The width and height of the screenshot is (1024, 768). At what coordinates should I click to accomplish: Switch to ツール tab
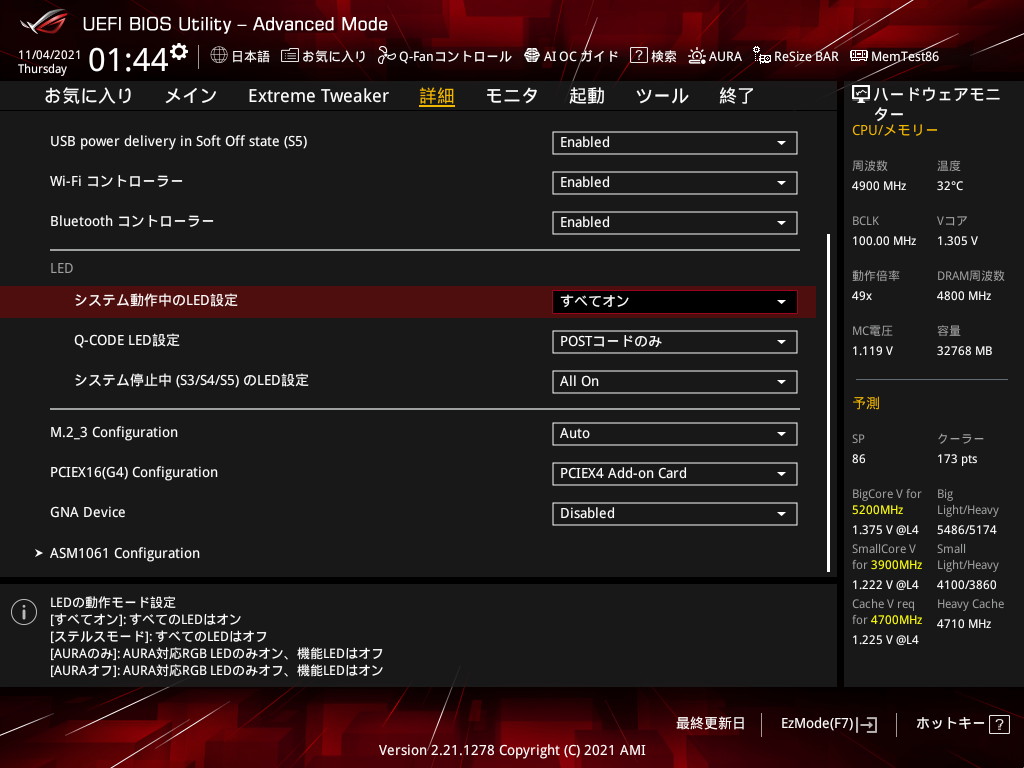pyautogui.click(x=662, y=95)
